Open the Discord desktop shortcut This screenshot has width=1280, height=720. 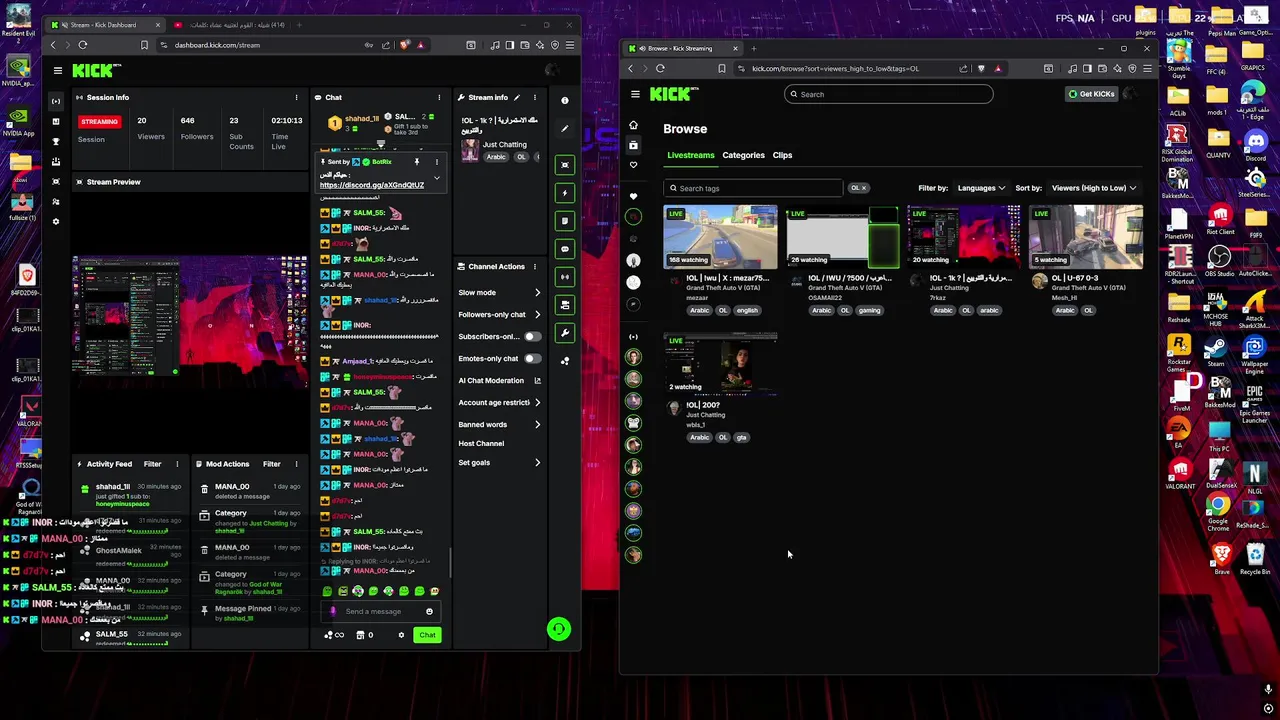1255,144
